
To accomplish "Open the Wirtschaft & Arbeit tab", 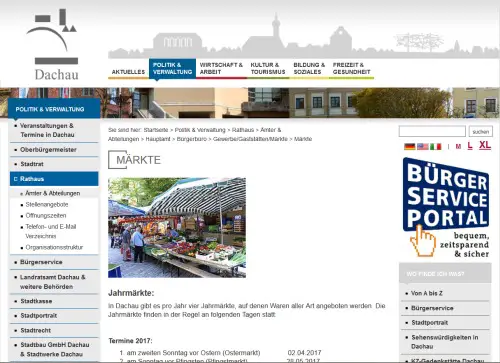I will (221, 68).
